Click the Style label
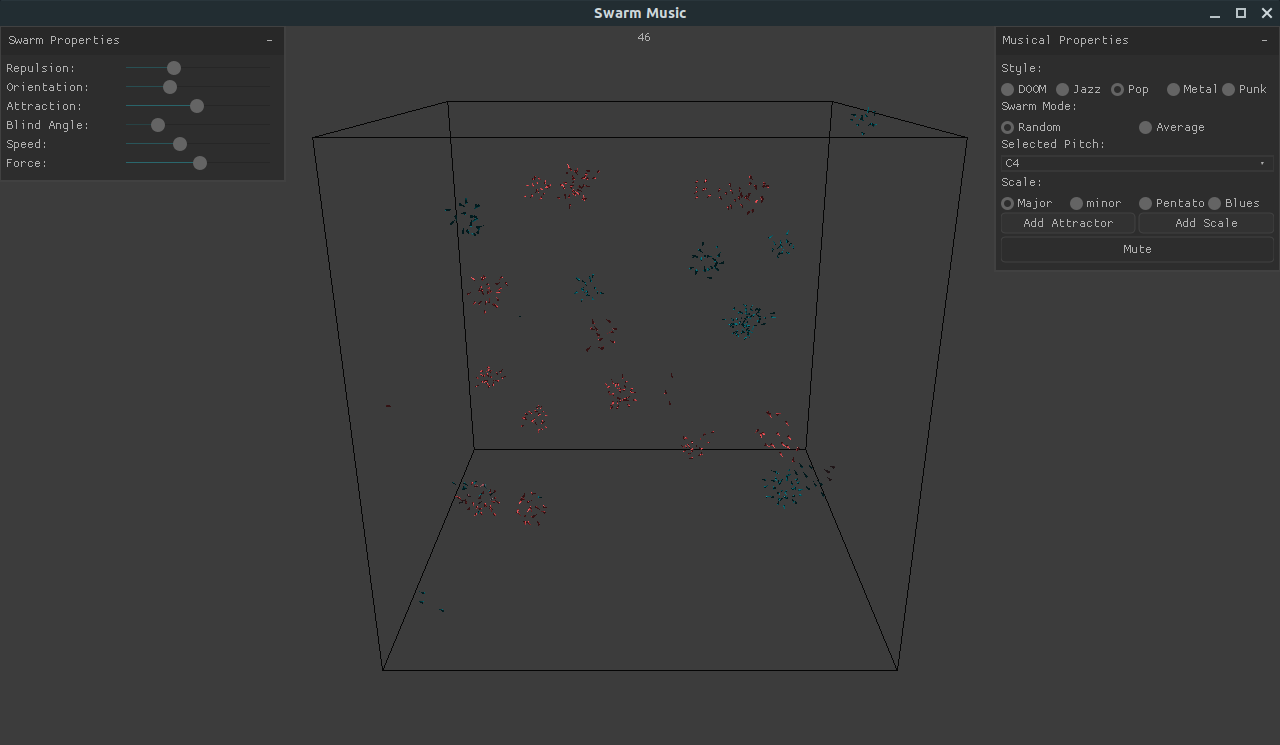The width and height of the screenshot is (1280, 745). (x=1021, y=68)
